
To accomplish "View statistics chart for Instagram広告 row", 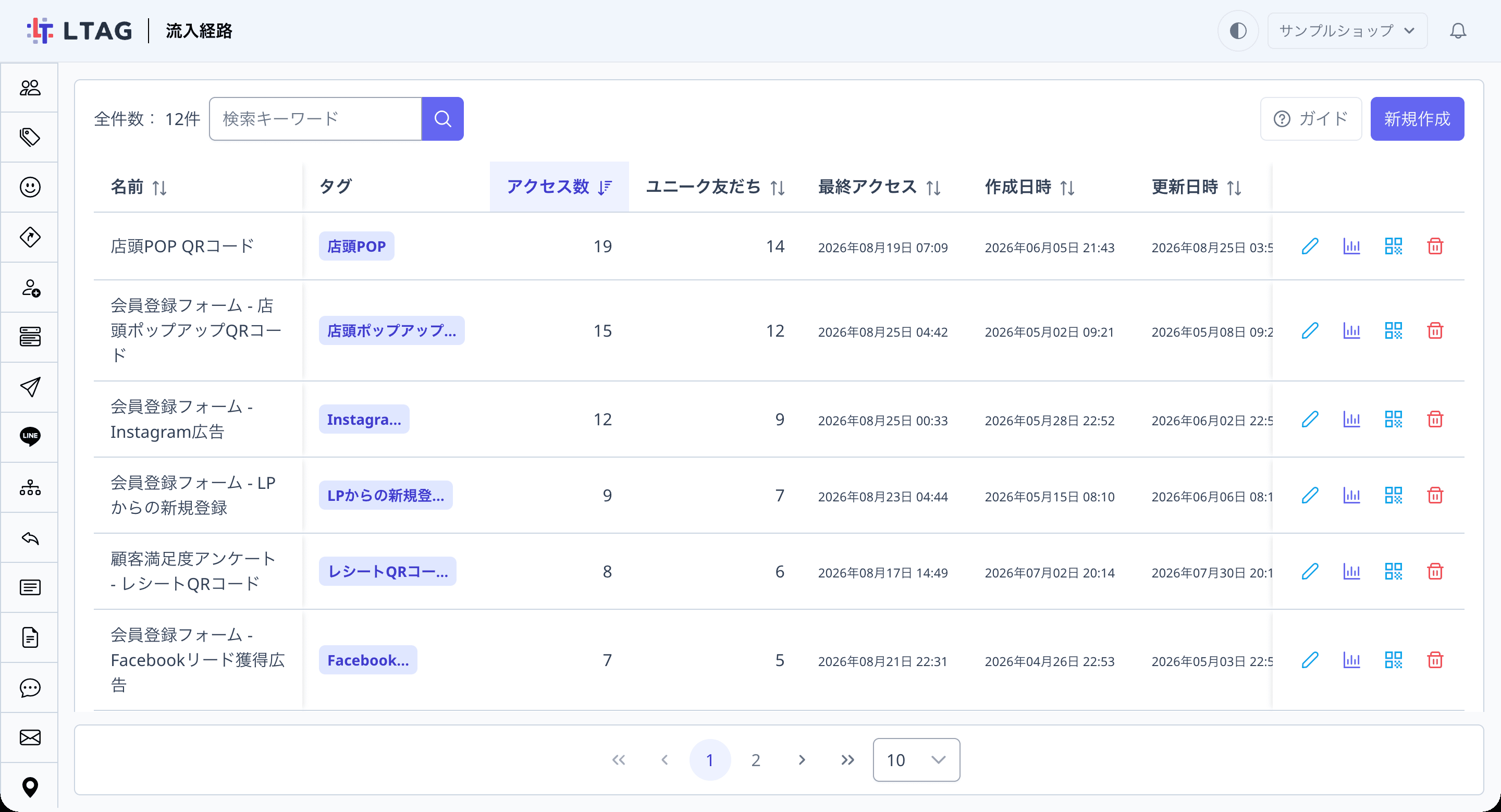I will click(1351, 420).
